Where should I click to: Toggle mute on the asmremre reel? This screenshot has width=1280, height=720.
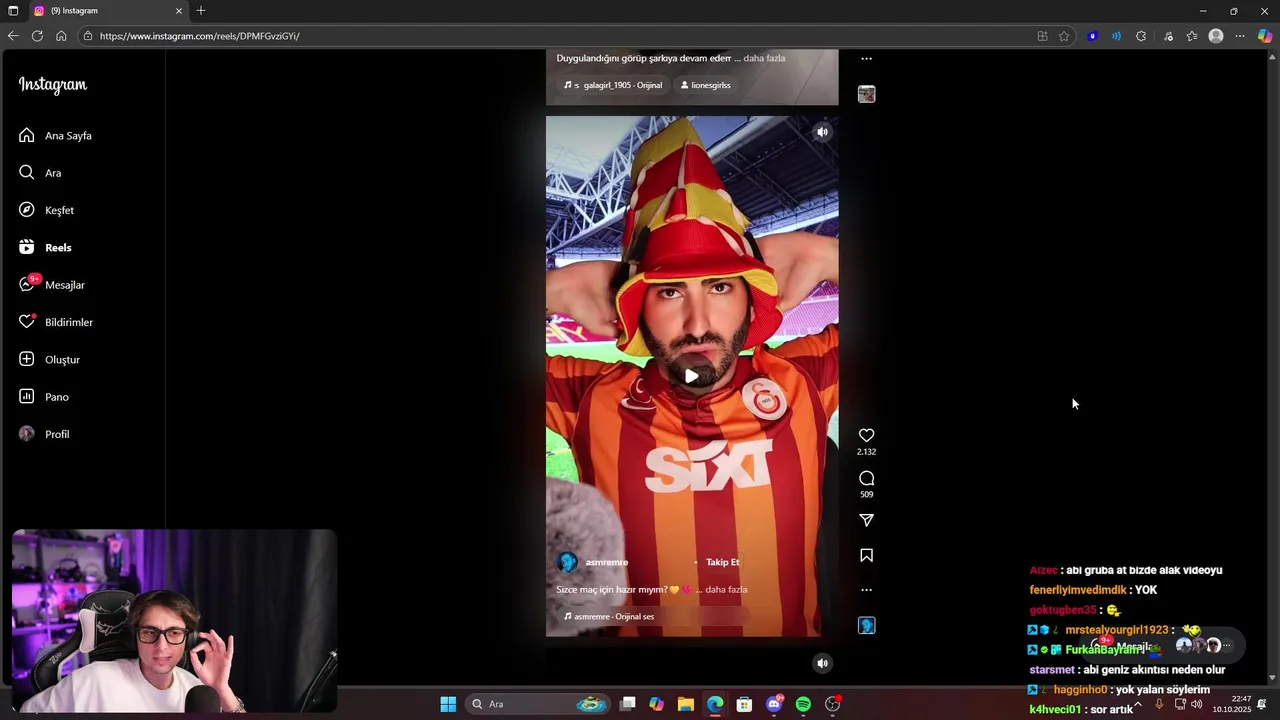(822, 132)
